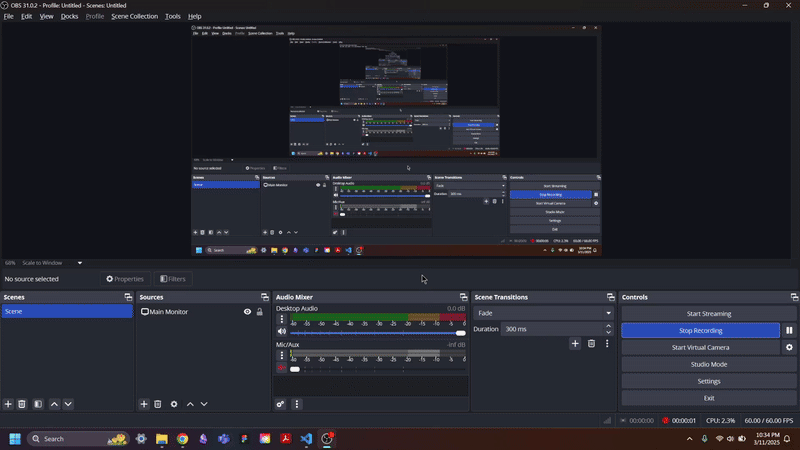The image size is (800, 450).
Task: Open the Docks menu
Action: coord(69,17)
